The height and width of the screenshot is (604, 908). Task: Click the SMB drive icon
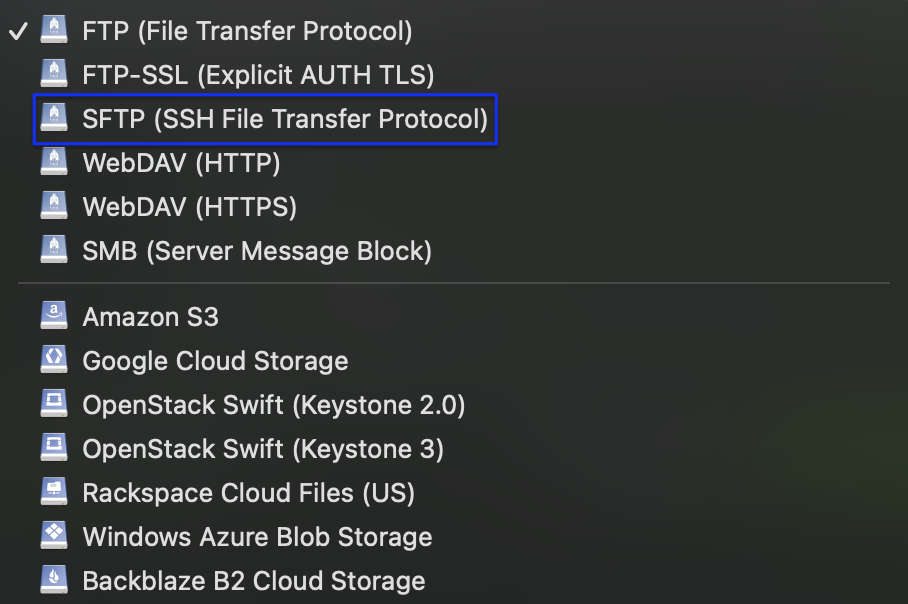[x=54, y=251]
